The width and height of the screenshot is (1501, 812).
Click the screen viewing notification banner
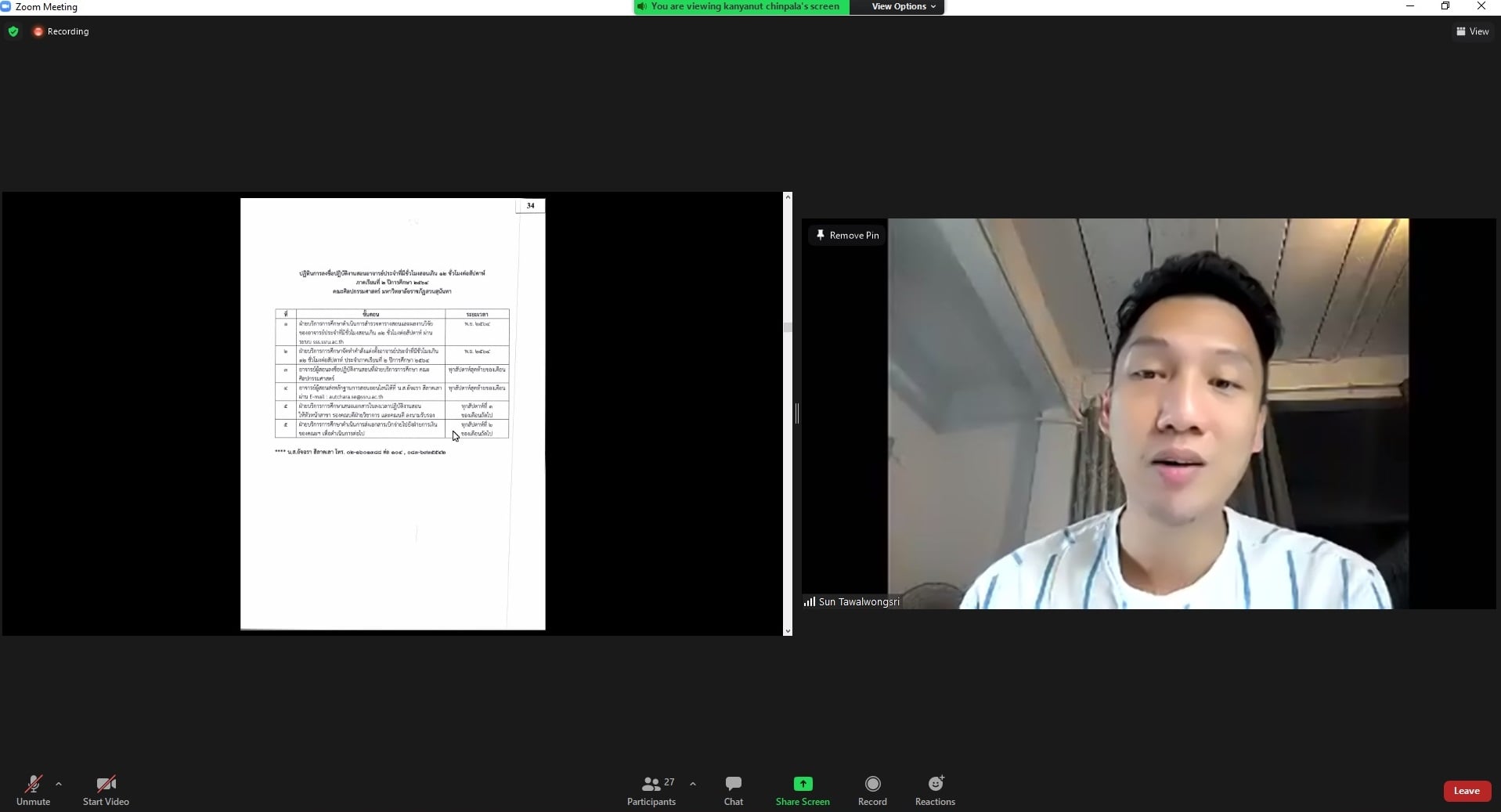click(x=741, y=6)
